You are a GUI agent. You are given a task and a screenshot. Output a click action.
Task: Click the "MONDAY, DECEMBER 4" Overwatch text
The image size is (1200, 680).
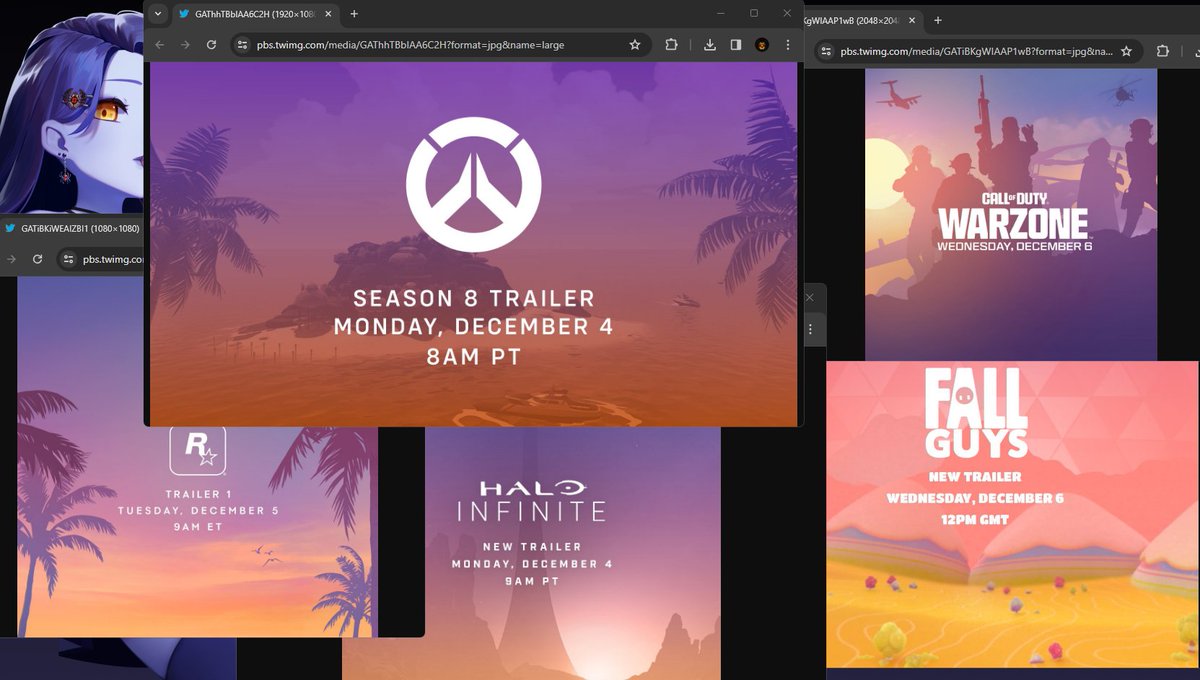point(473,327)
